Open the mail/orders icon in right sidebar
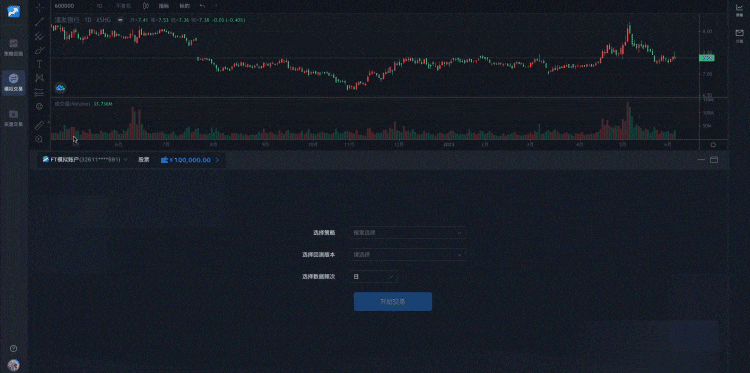The width and height of the screenshot is (750, 373). (739, 35)
